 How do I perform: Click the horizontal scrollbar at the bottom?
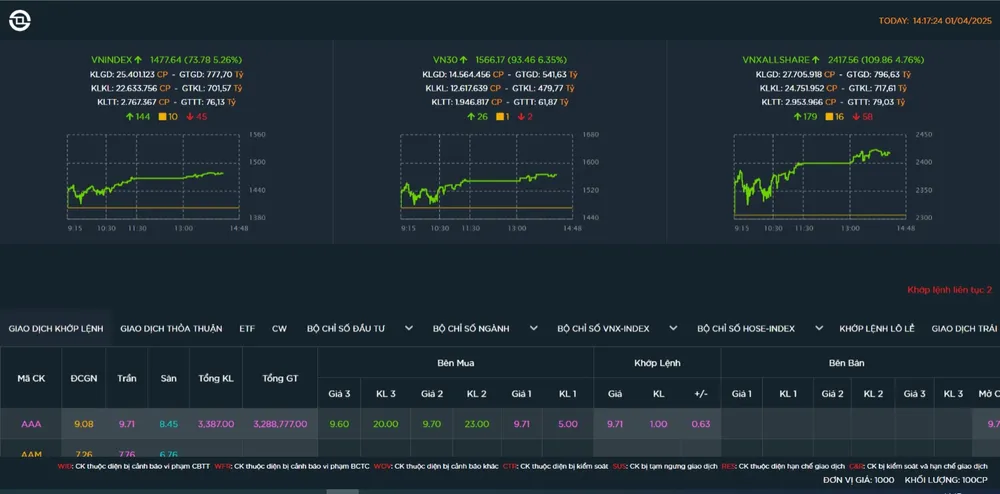point(343,491)
